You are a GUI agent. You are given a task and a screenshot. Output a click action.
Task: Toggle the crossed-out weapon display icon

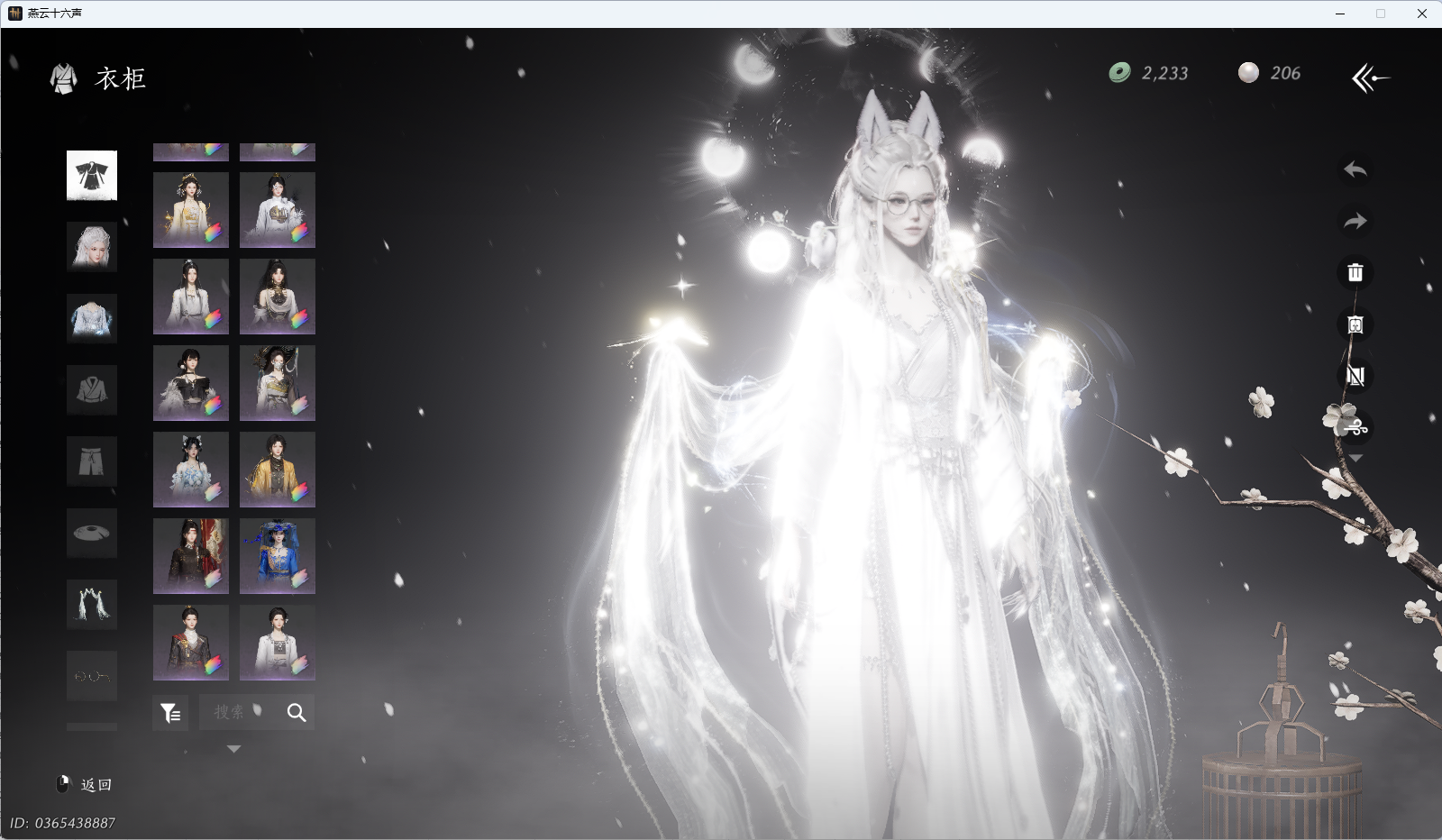click(x=1355, y=376)
